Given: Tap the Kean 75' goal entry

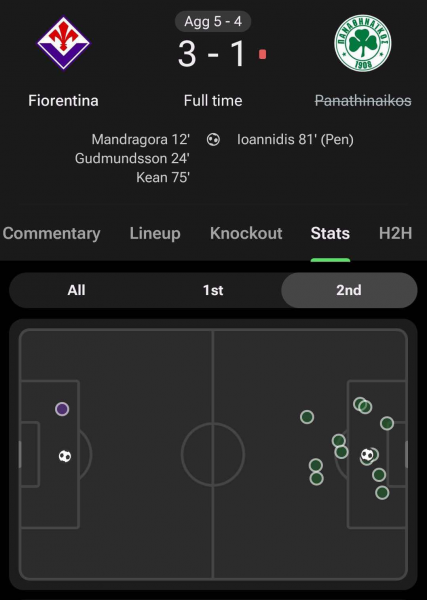Looking at the screenshot, I should tap(163, 178).
